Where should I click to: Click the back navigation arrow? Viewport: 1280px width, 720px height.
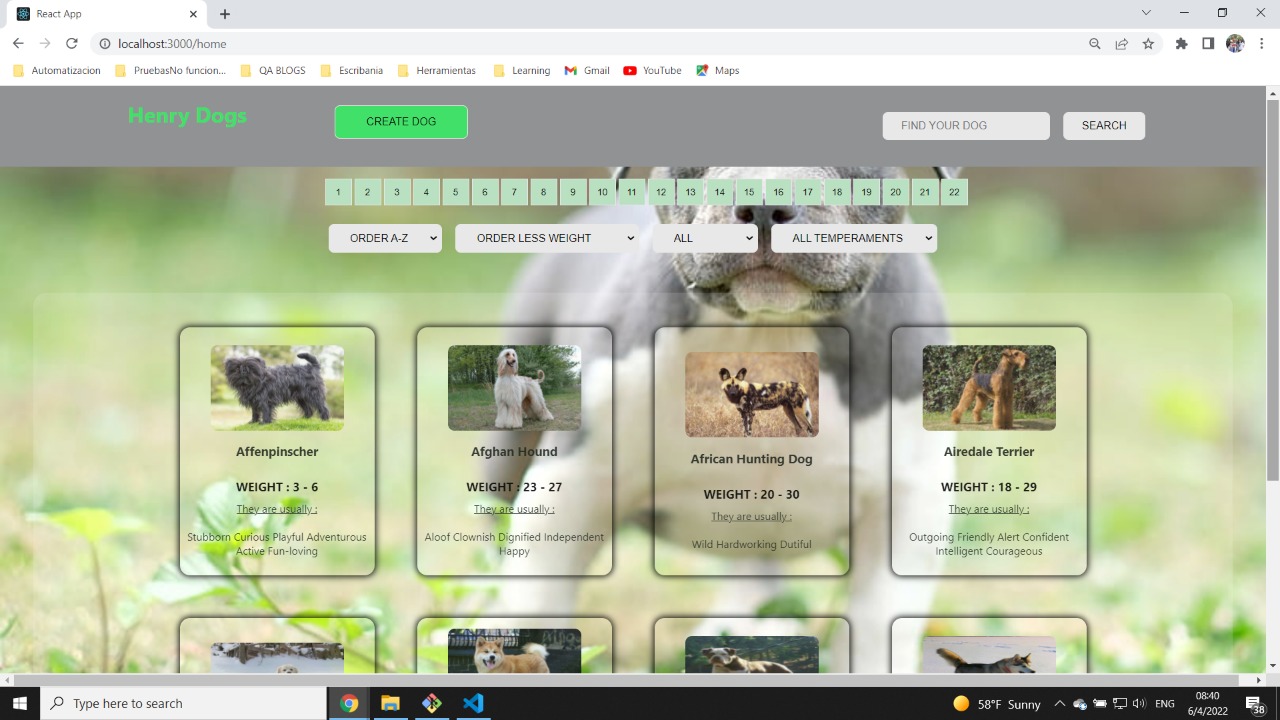(17, 43)
